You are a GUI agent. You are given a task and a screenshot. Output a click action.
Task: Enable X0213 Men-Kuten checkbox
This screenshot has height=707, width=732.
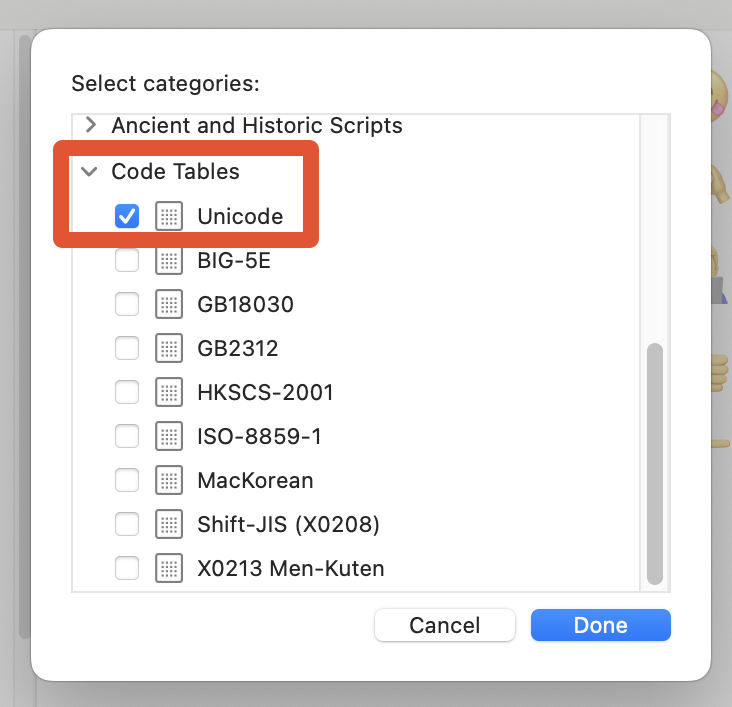[127, 568]
